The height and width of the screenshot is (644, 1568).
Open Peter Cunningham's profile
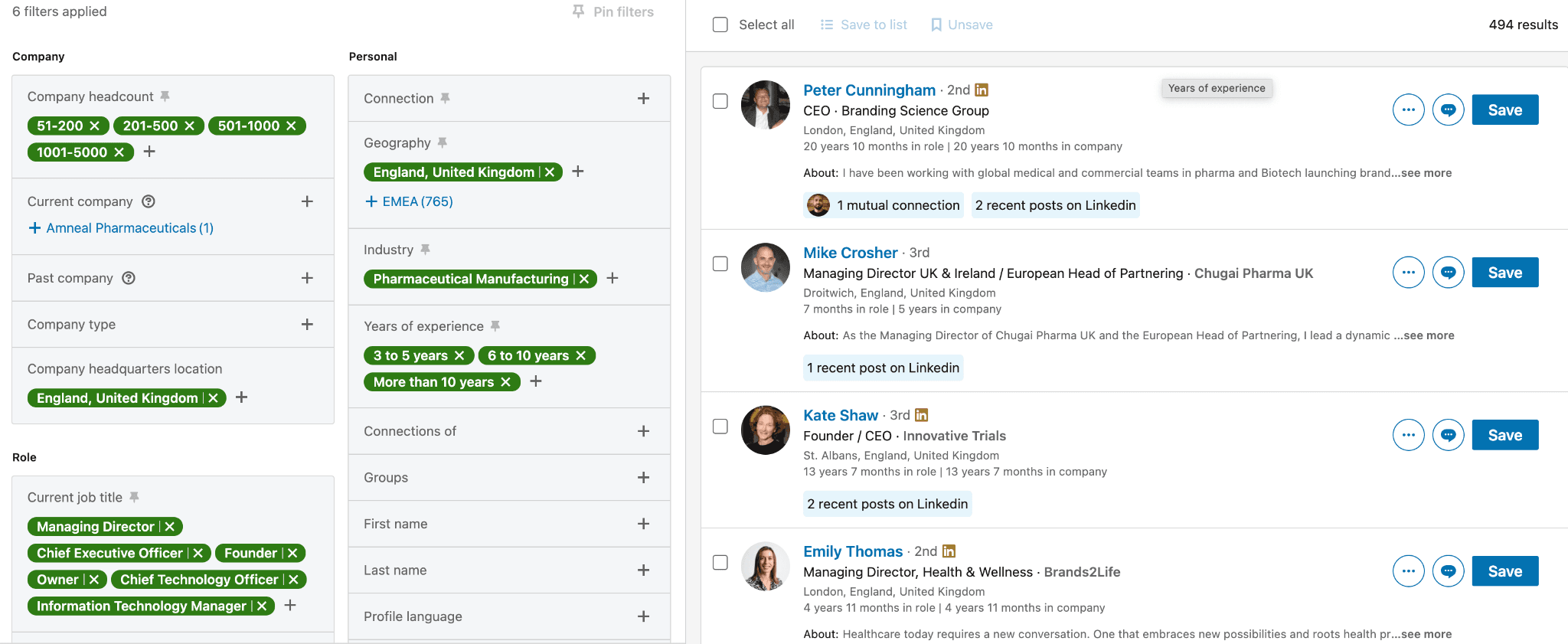point(869,90)
